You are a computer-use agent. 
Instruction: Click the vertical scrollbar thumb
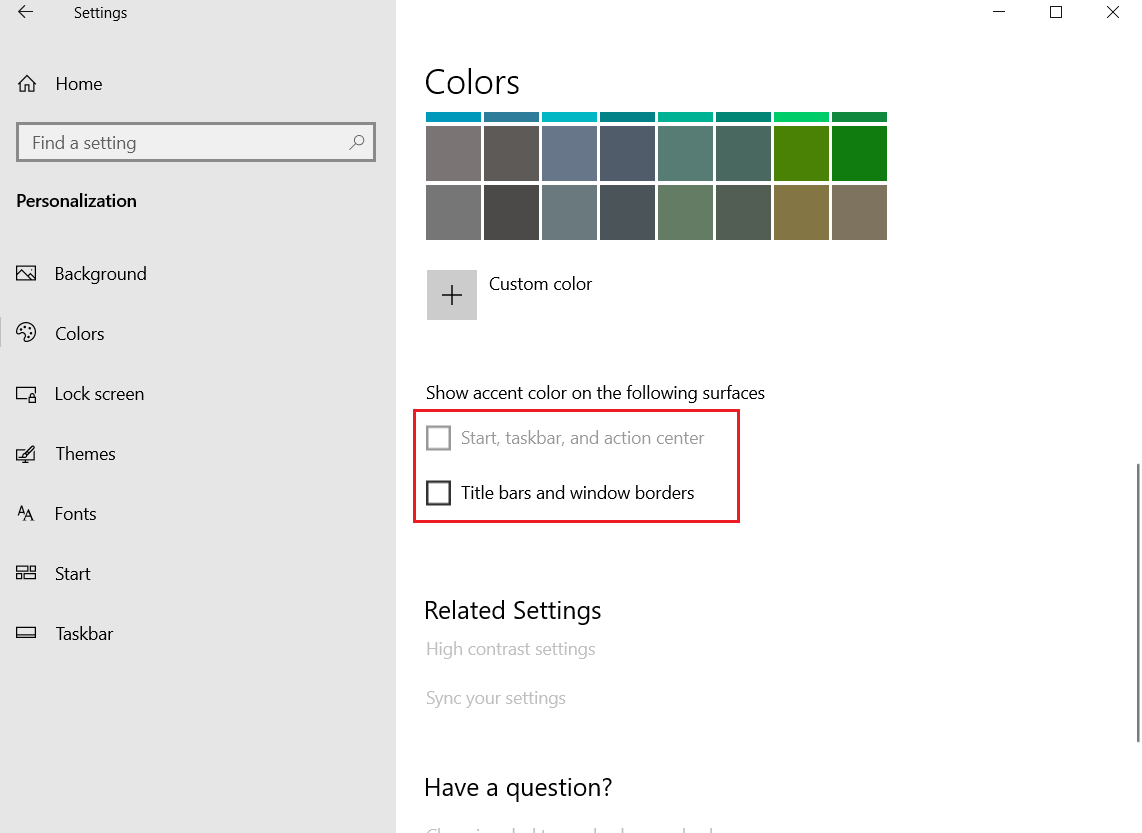(x=1138, y=602)
